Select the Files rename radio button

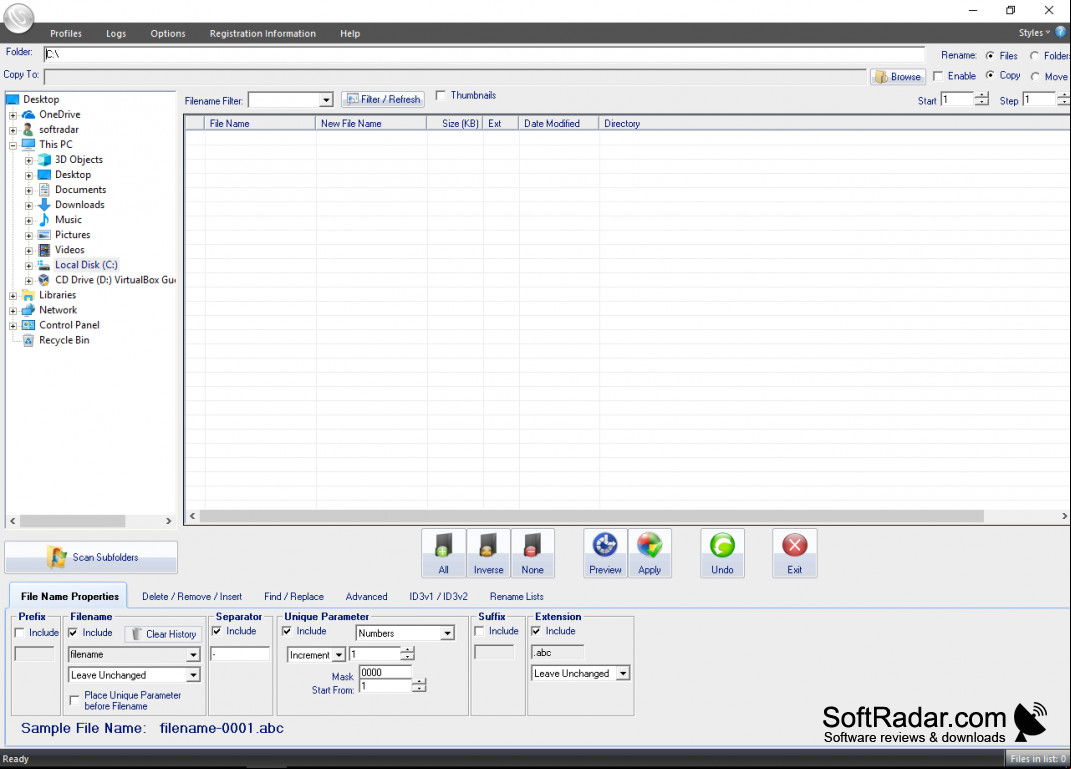pos(990,55)
